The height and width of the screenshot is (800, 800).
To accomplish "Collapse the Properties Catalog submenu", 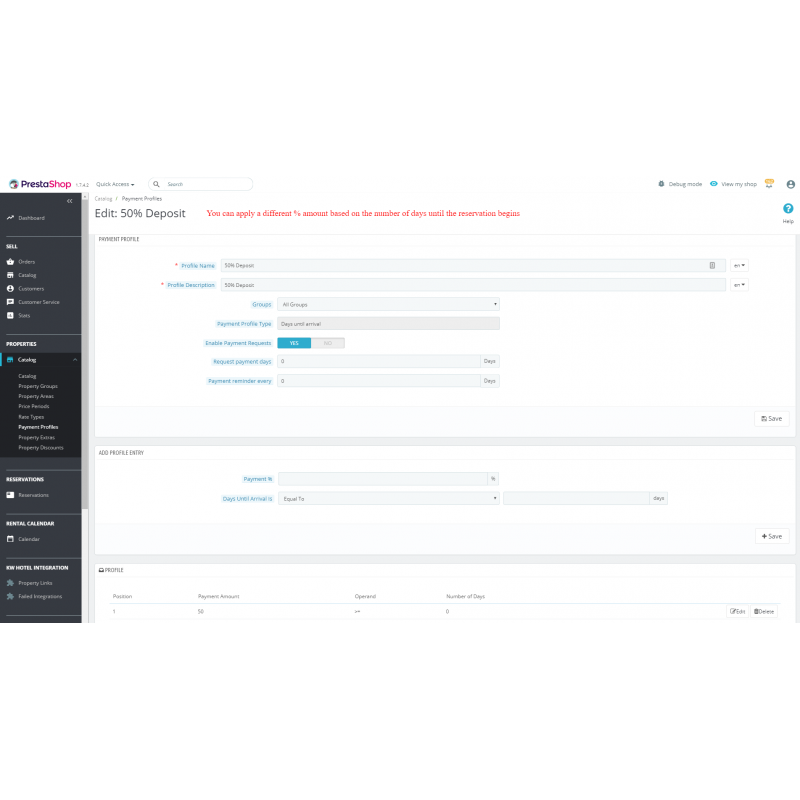I will 75,360.
